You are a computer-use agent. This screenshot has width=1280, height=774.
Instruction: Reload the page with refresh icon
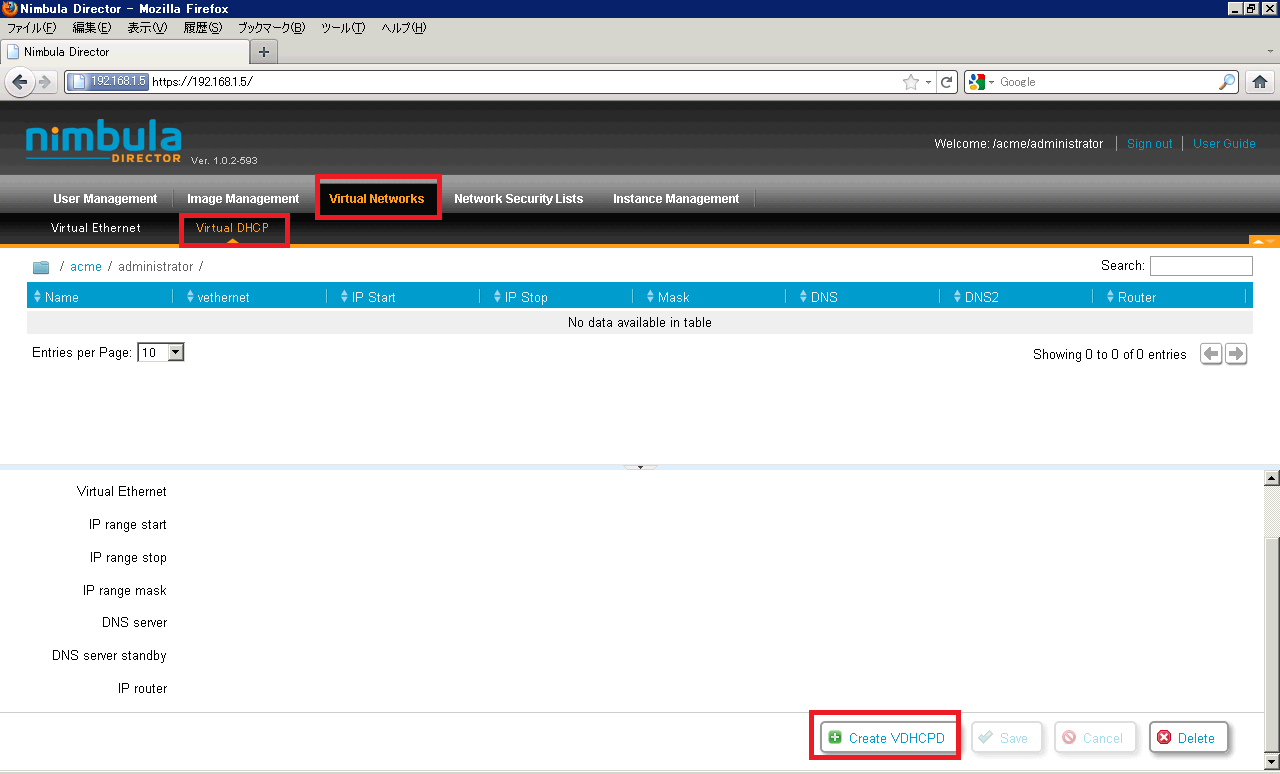click(948, 82)
